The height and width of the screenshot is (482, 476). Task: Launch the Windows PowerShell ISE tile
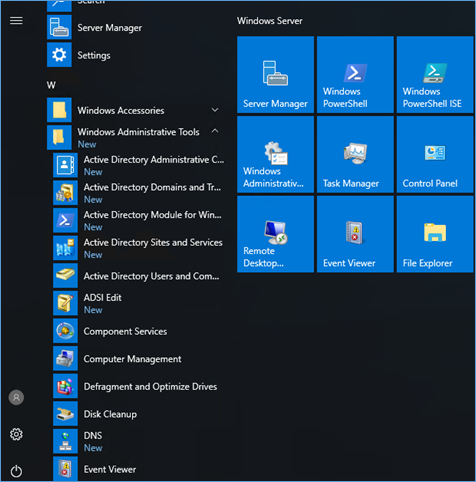point(435,75)
